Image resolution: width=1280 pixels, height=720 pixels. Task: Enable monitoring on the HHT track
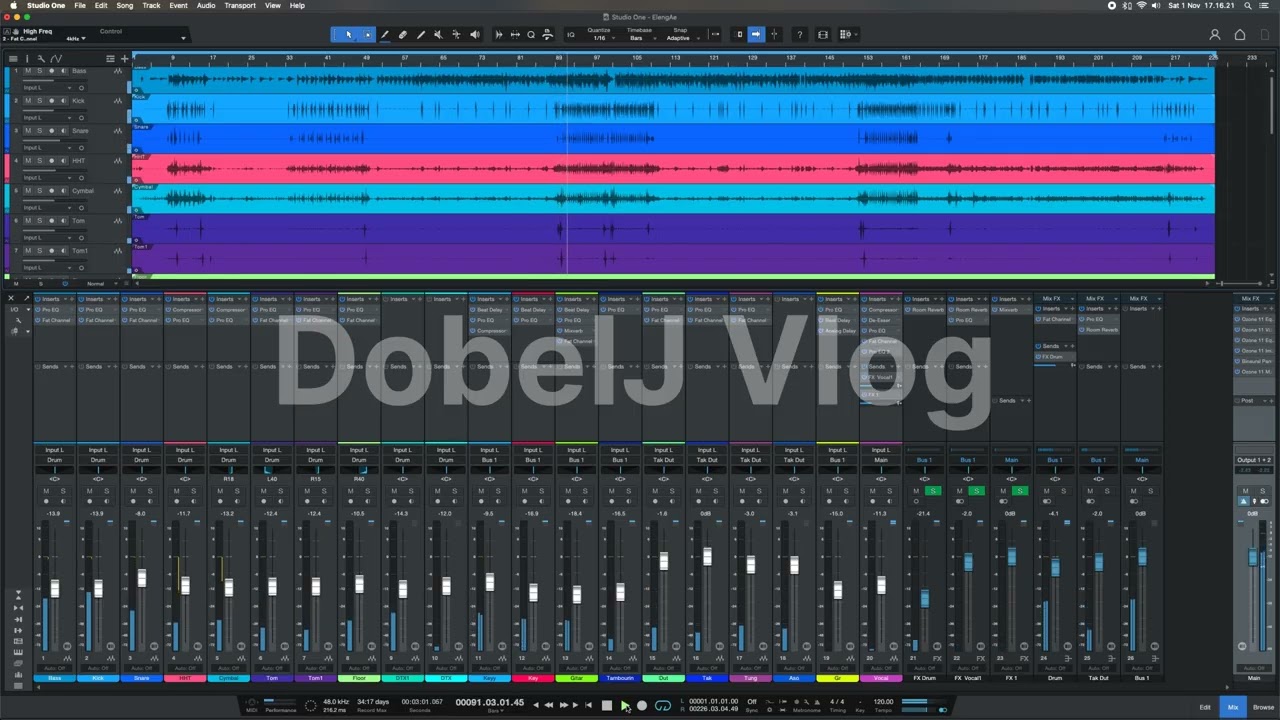pos(65,161)
